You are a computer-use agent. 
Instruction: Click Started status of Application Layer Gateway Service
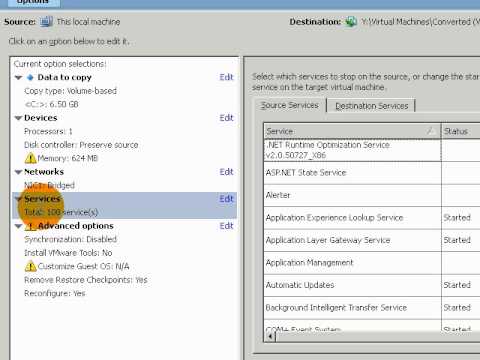(x=457, y=240)
